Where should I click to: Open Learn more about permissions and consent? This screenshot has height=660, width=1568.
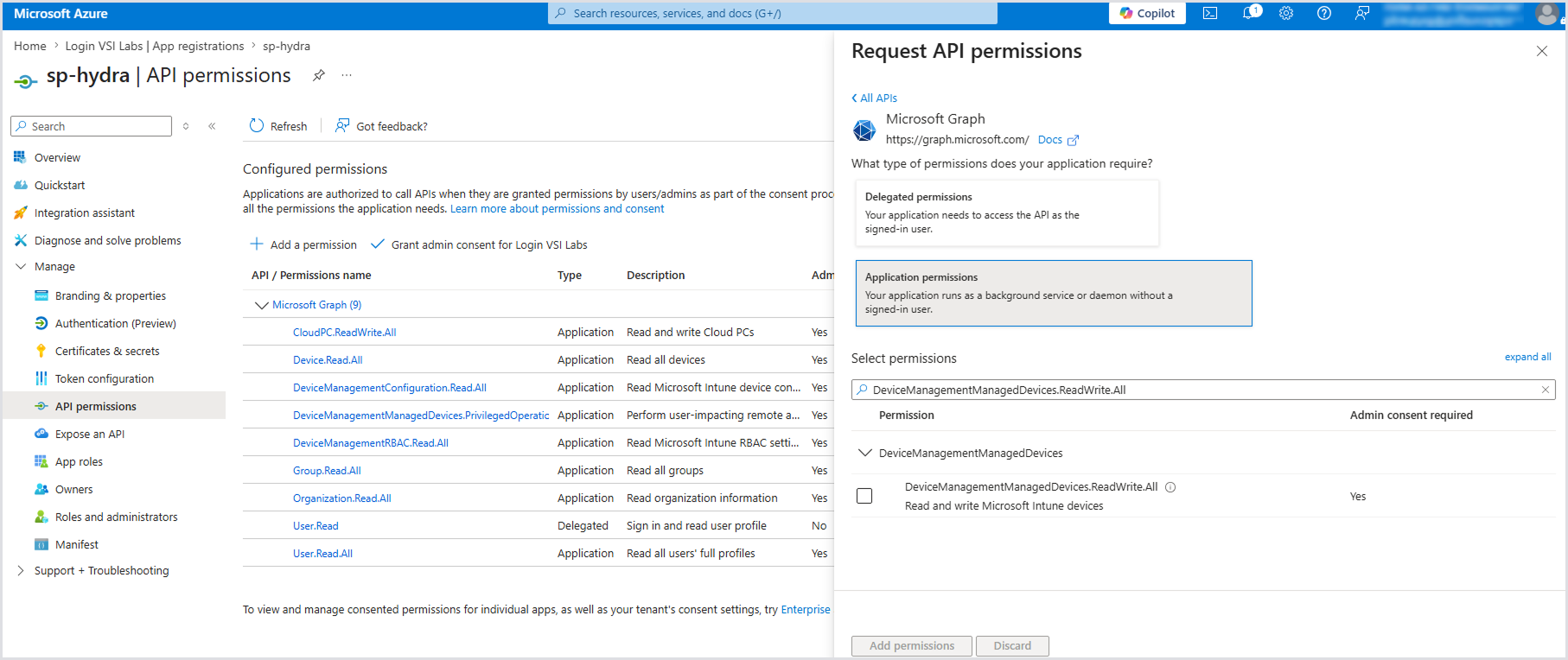click(x=557, y=208)
